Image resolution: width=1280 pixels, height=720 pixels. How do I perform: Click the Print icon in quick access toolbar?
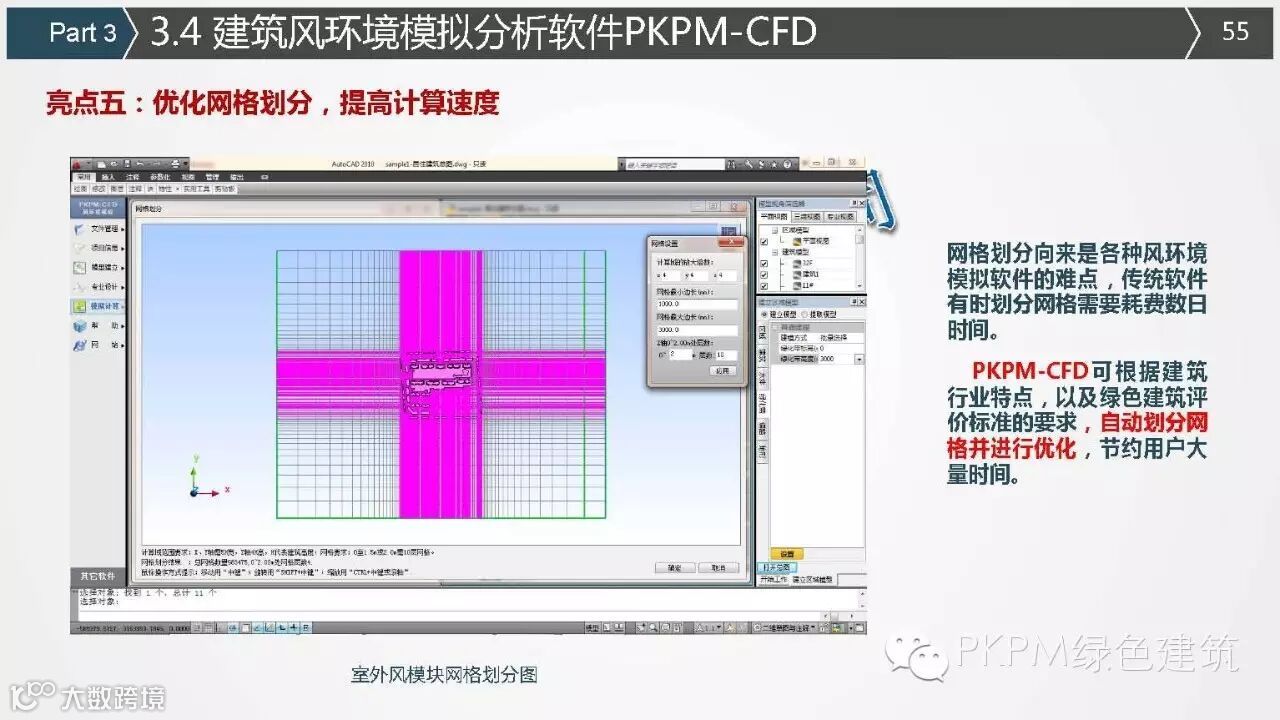coord(174,163)
